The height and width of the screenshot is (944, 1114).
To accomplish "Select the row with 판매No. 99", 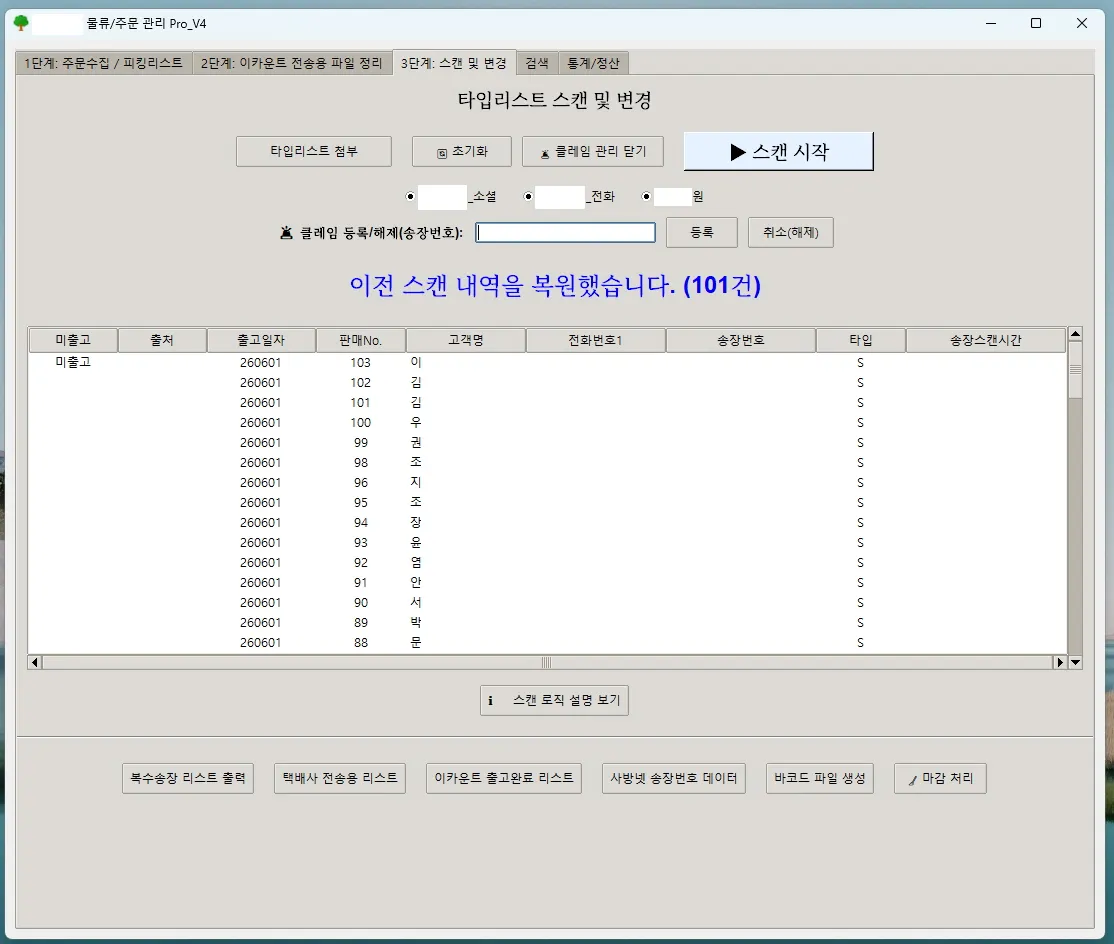I will [547, 443].
